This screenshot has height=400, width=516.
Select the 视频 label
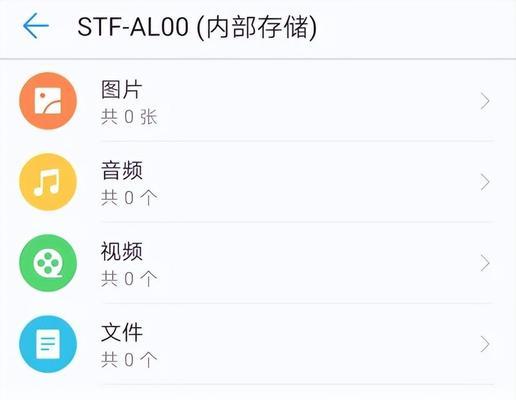click(x=122, y=251)
